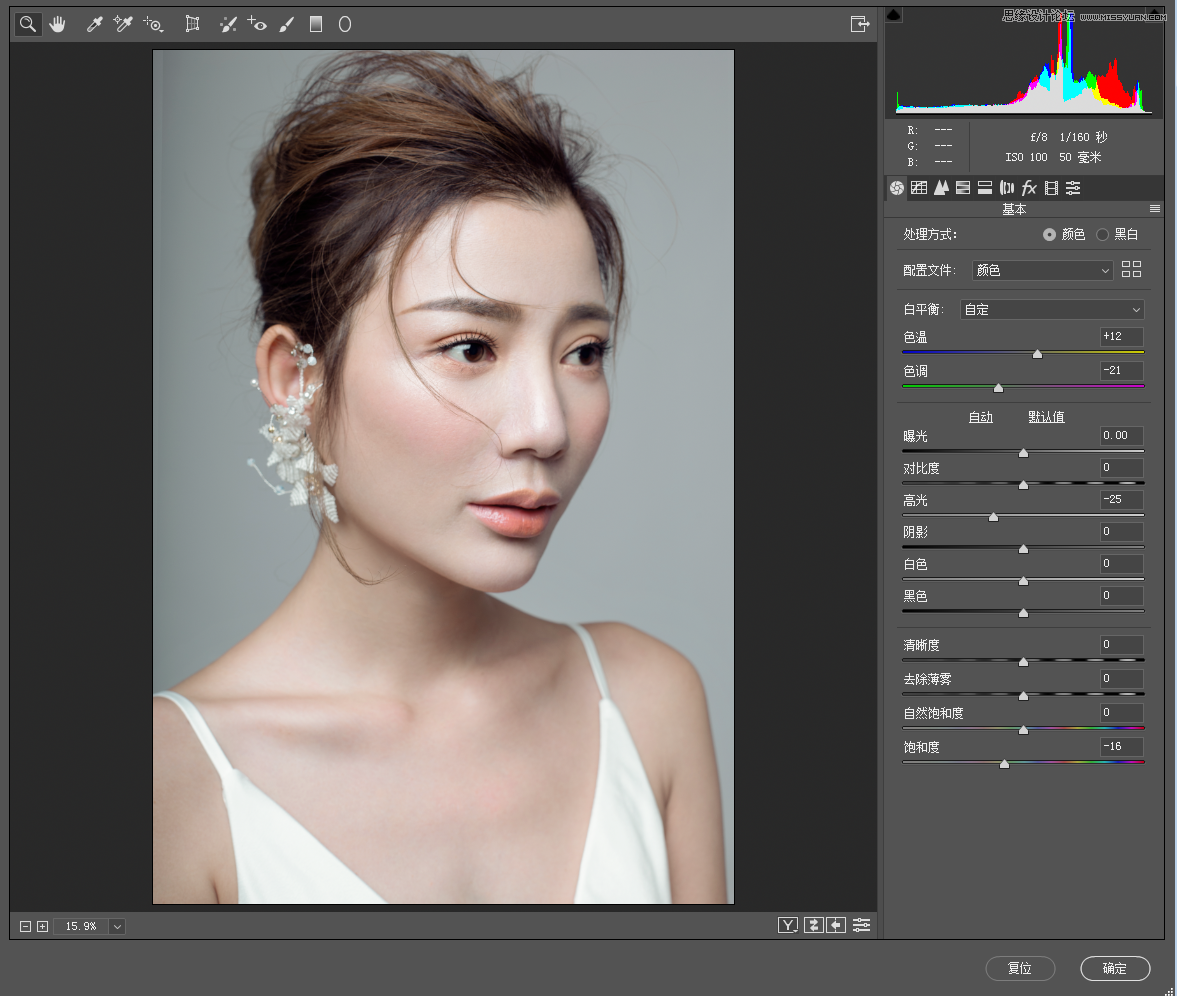Choose the Adjustment Brush tool
The image size is (1177, 996).
(x=287, y=24)
